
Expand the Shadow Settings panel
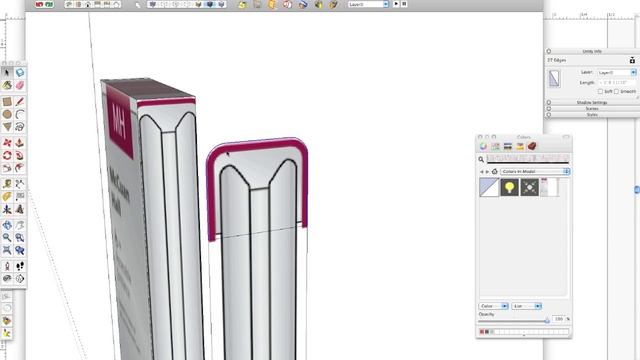click(549, 102)
